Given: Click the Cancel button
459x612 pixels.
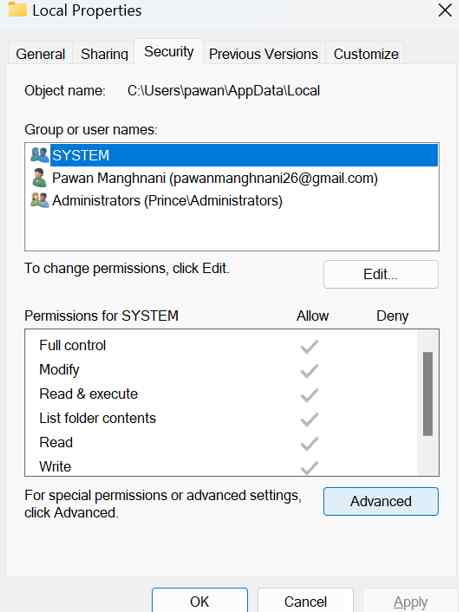Looking at the screenshot, I should coord(305,601).
